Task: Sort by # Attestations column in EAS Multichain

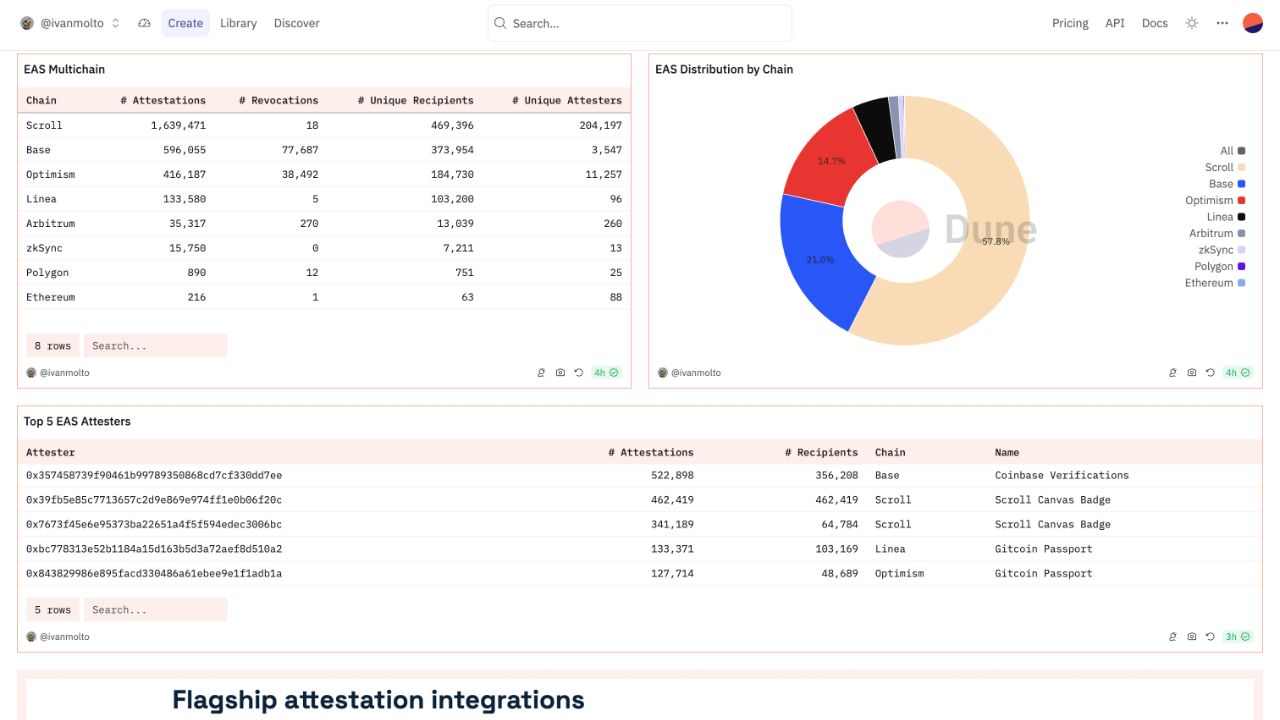Action: click(163, 100)
